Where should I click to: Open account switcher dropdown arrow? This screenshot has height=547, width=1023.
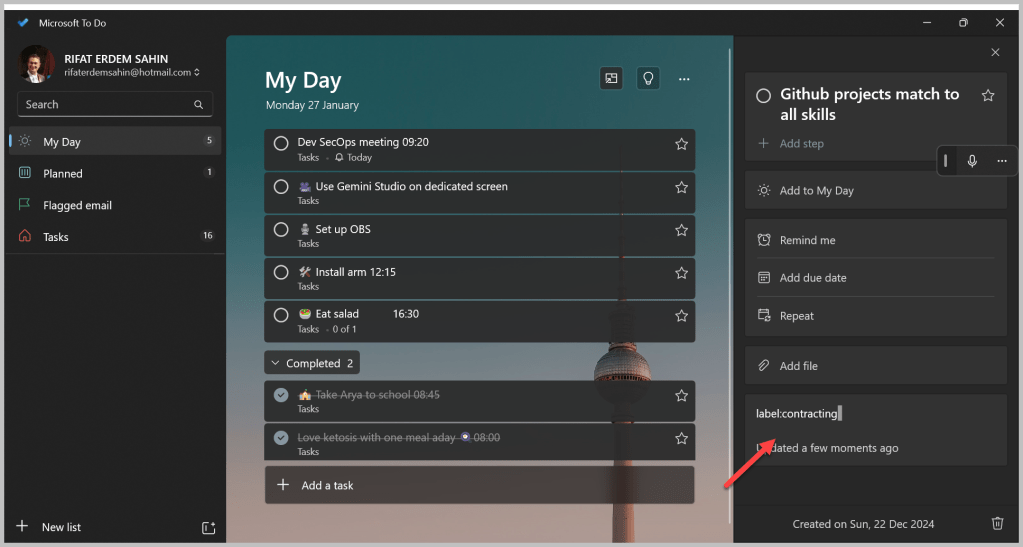tap(197, 72)
